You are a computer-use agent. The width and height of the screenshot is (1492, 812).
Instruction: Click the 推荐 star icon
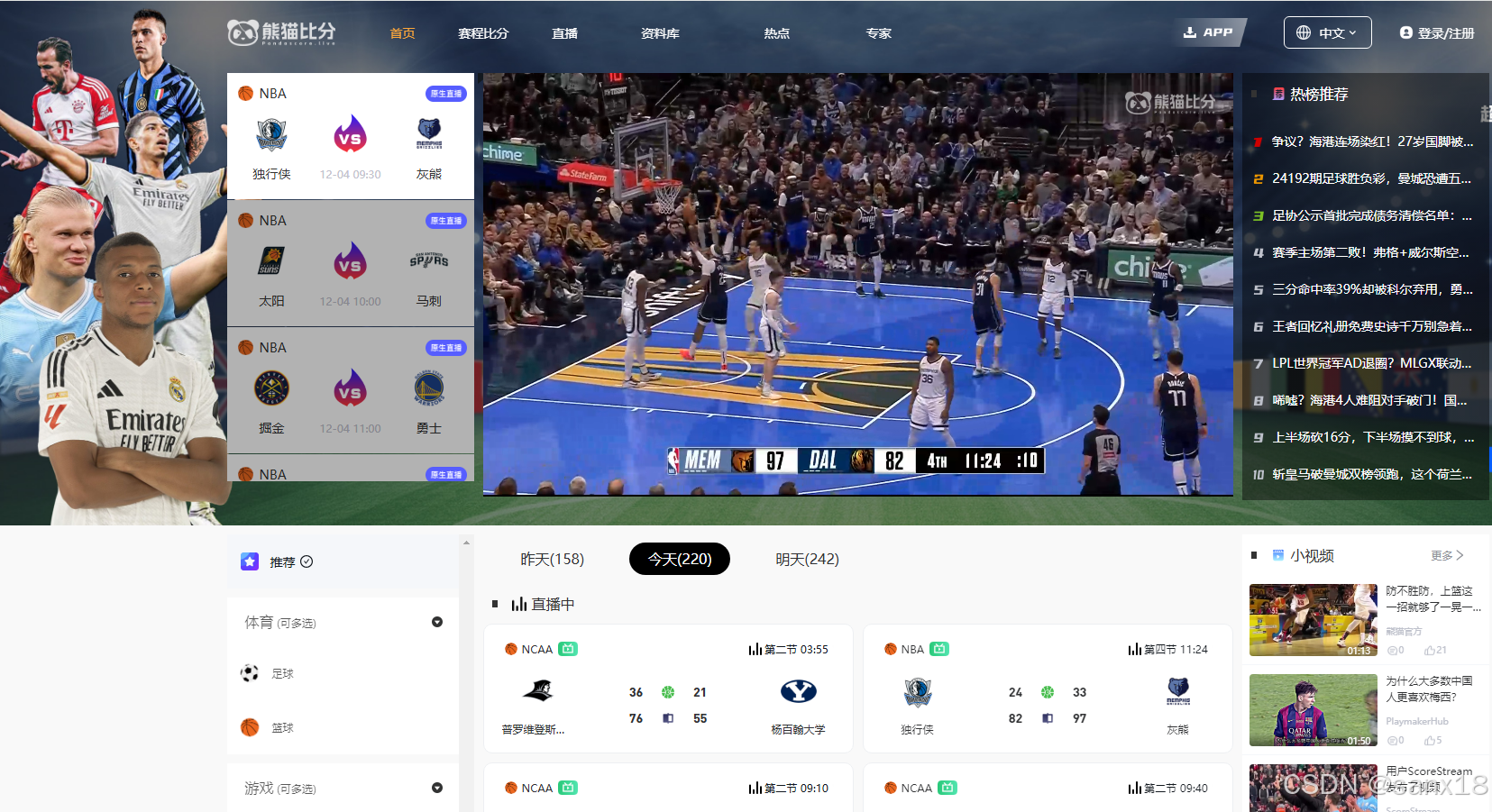250,561
